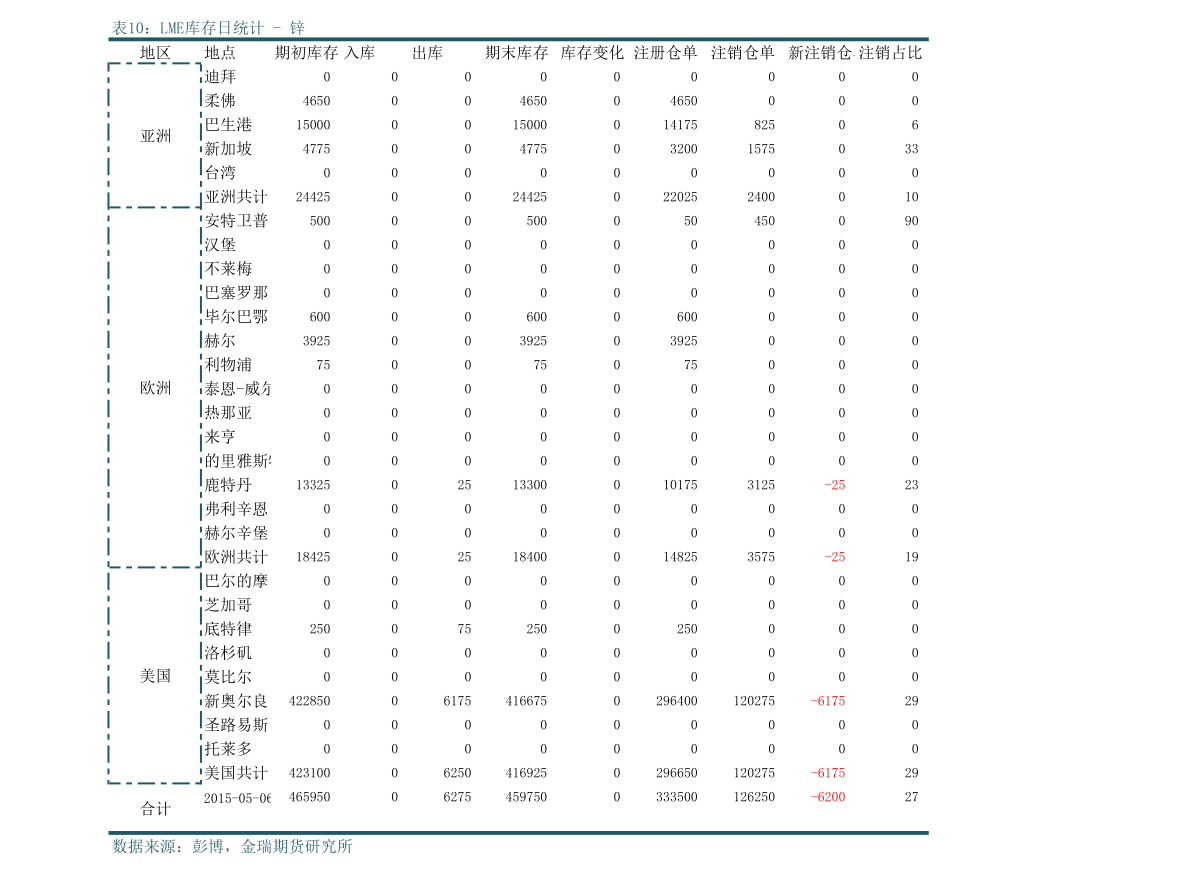
Task: Click the 利物浦 location row label
Action: (x=228, y=364)
